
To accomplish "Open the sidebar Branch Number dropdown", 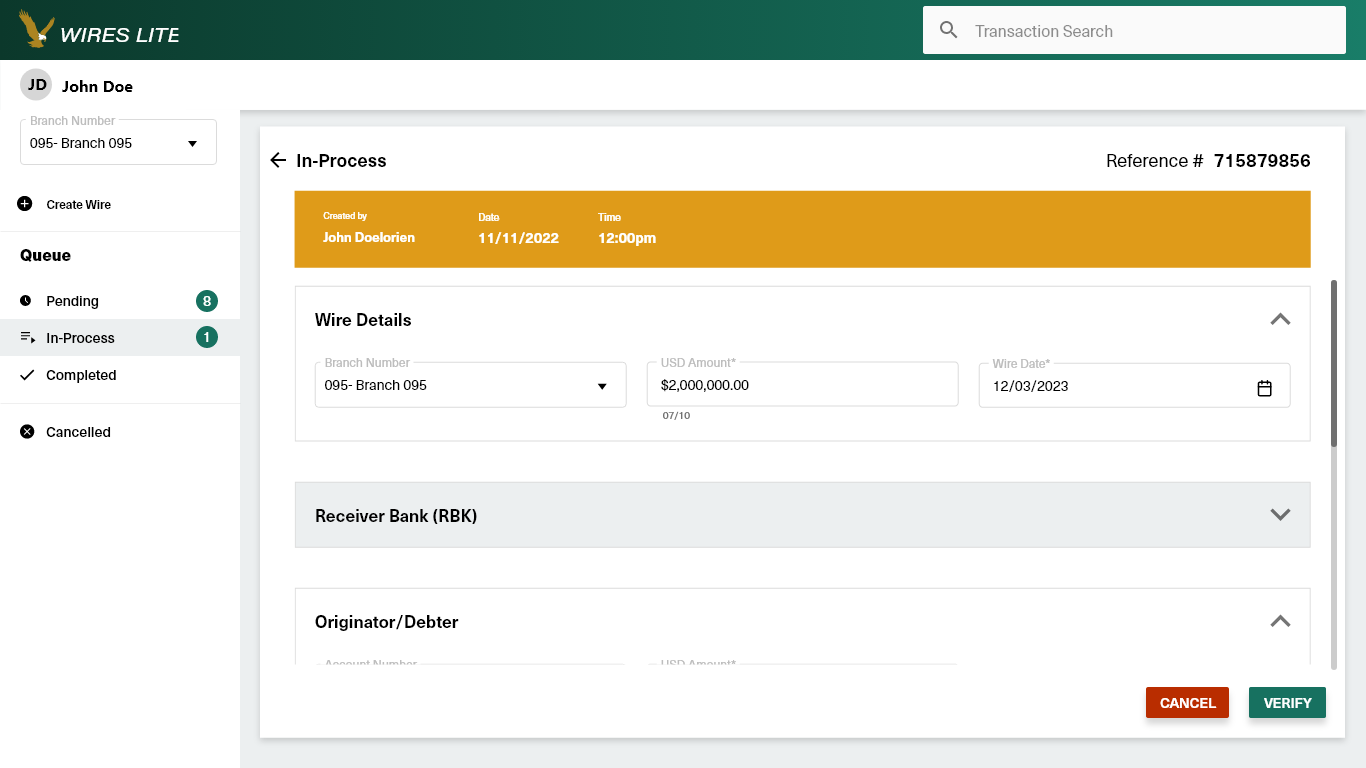I will point(118,143).
